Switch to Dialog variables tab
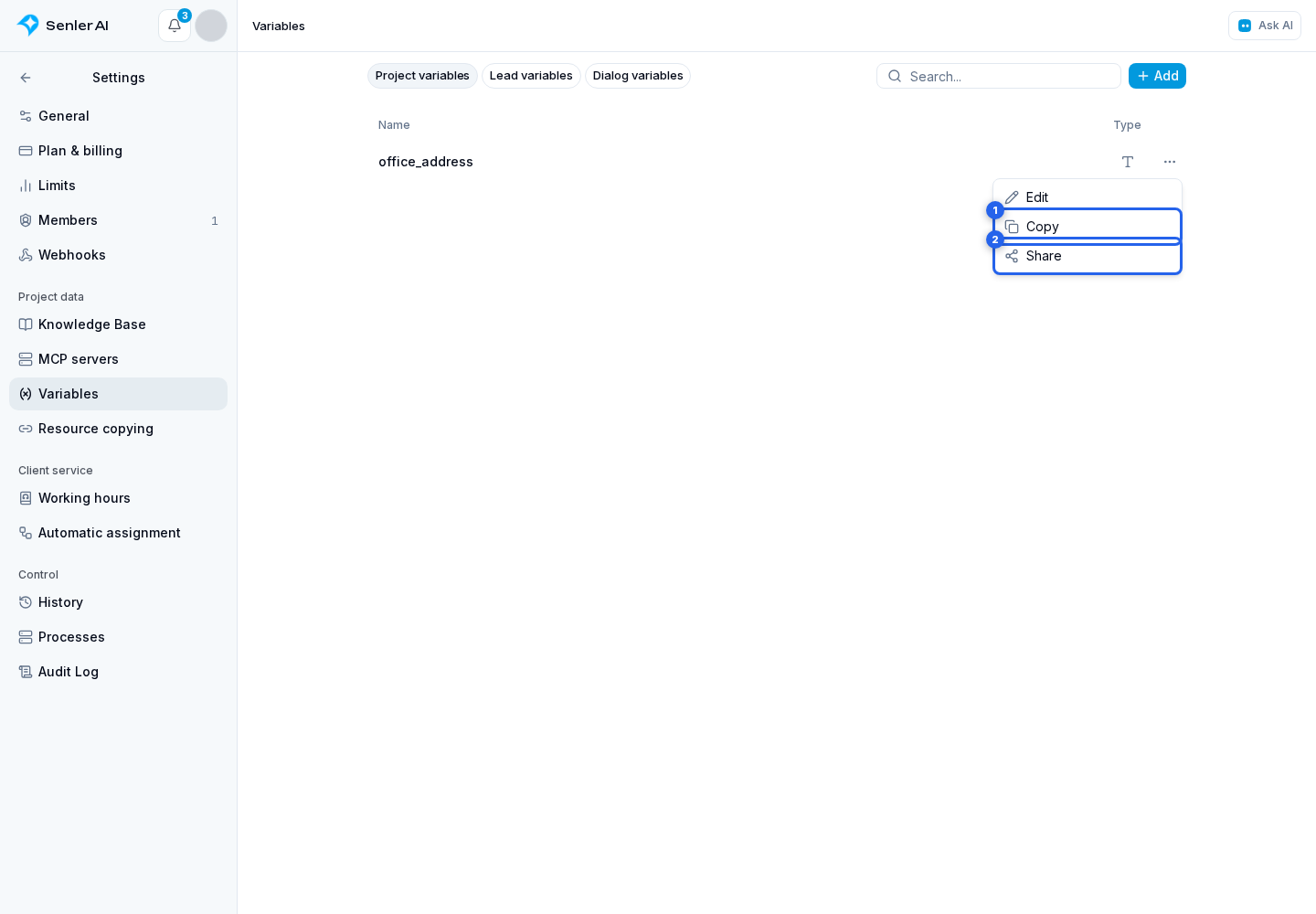The image size is (1316, 914). pyautogui.click(x=638, y=76)
